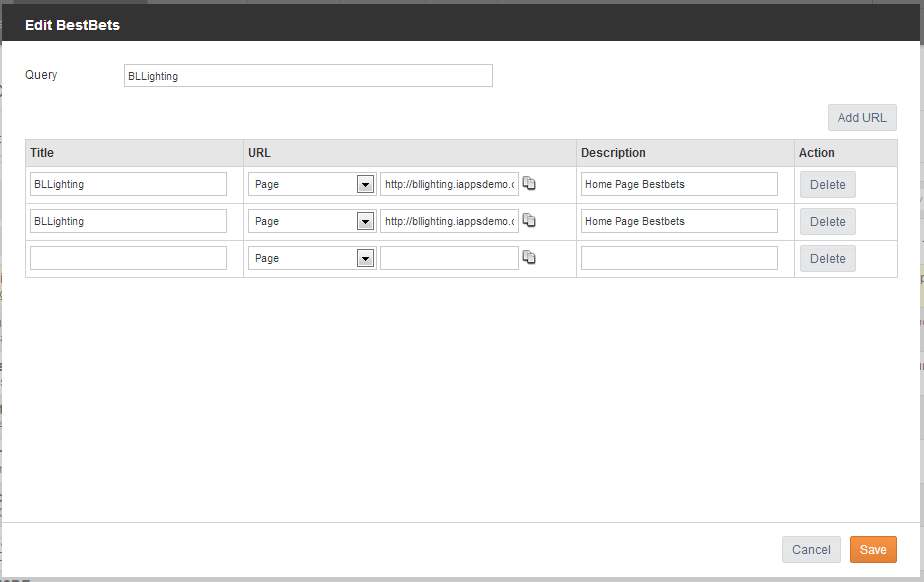
Task: Delete the first BLLighting row
Action: [x=827, y=185]
